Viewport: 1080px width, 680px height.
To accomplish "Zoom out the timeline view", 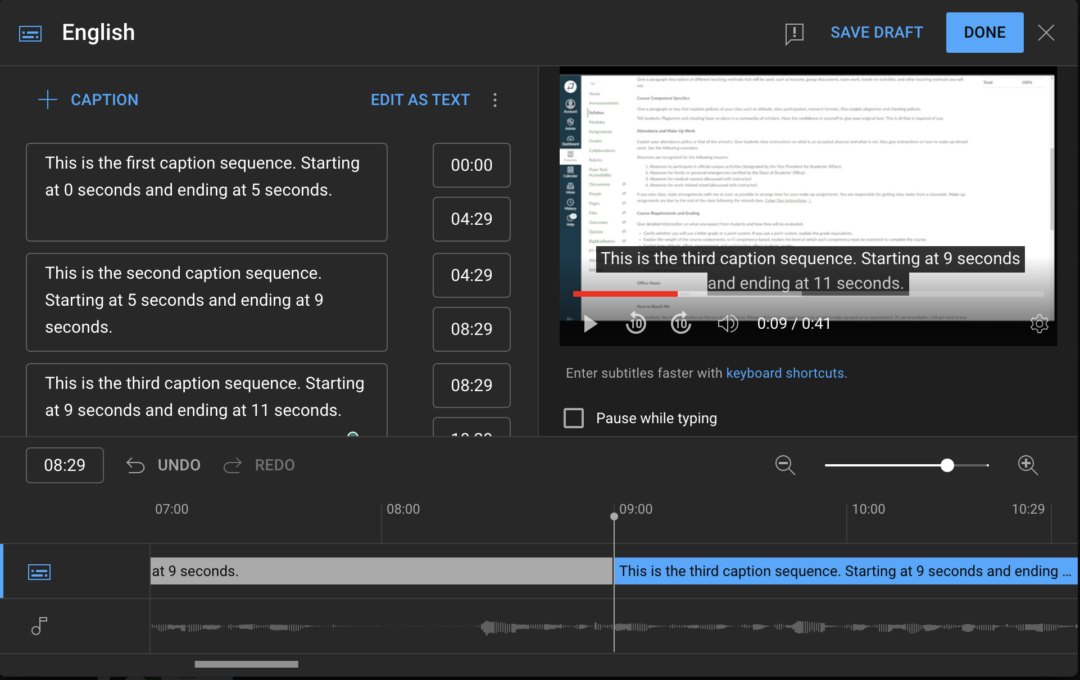I will click(x=786, y=464).
